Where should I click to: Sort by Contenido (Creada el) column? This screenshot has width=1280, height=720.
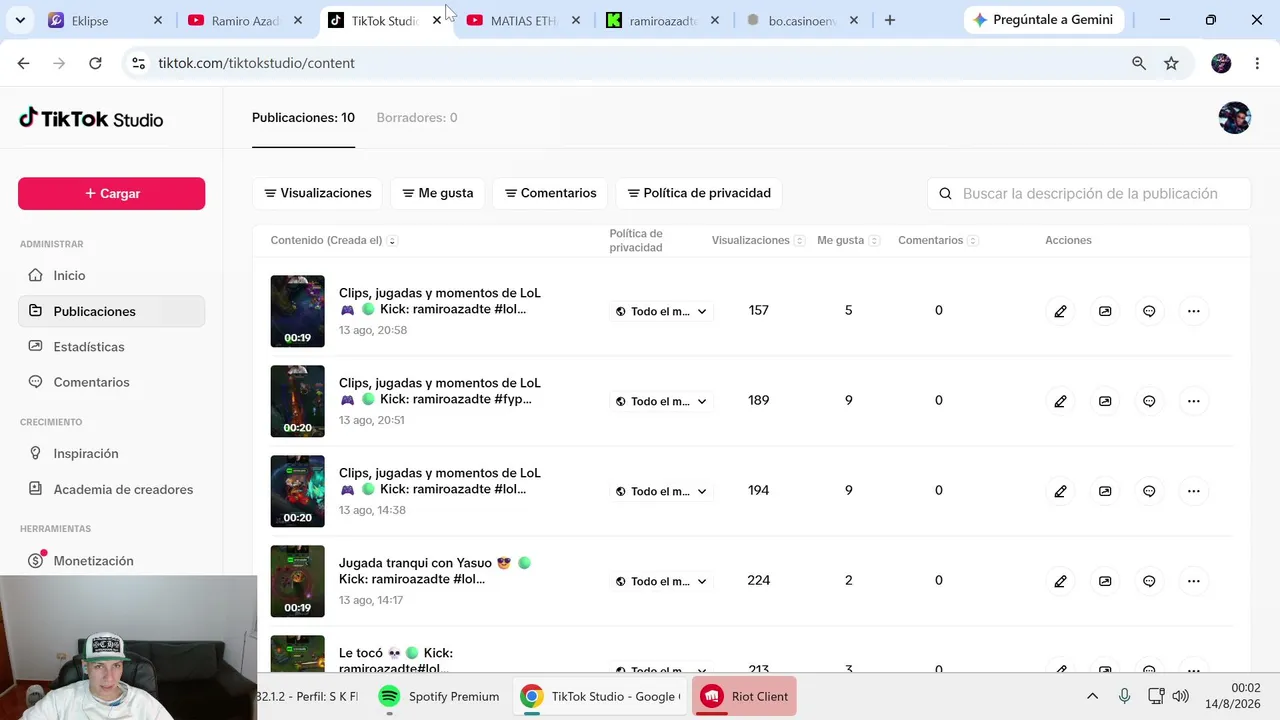click(334, 240)
